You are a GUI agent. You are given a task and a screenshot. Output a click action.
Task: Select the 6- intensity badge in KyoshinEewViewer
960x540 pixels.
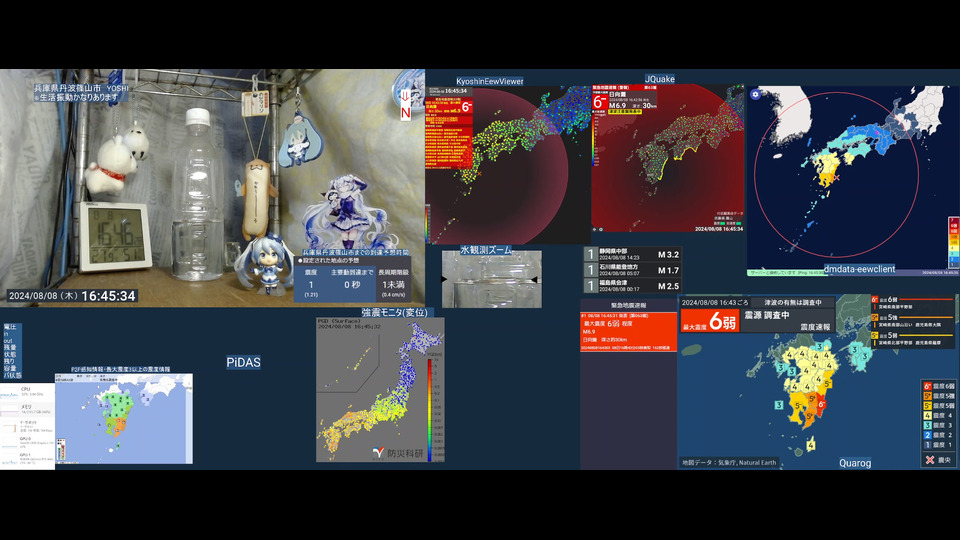[467, 107]
